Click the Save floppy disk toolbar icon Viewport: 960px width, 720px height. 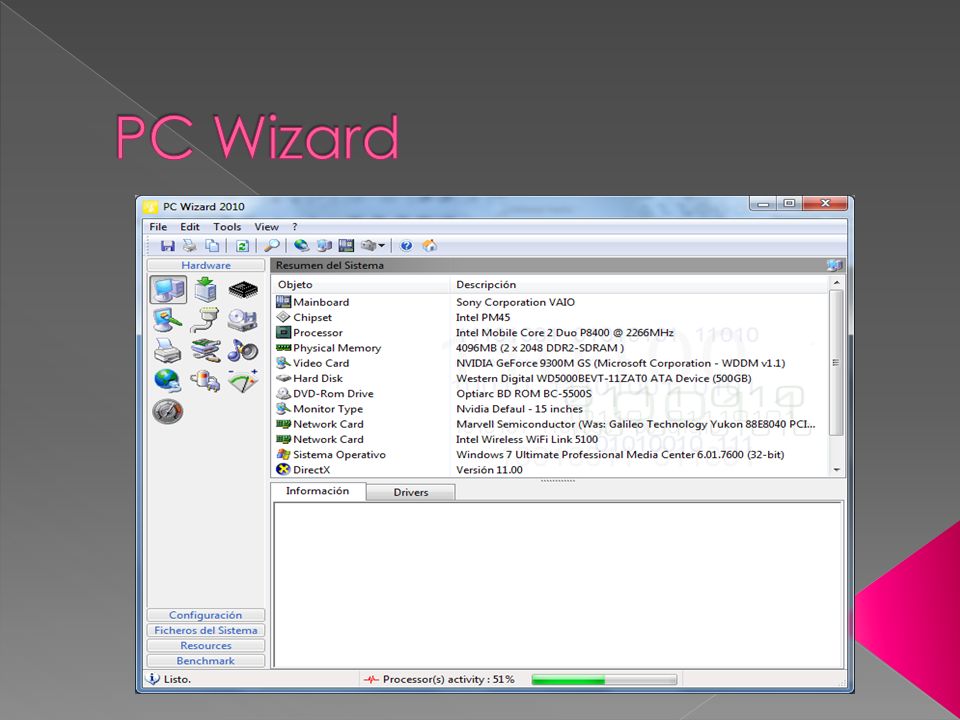(167, 246)
